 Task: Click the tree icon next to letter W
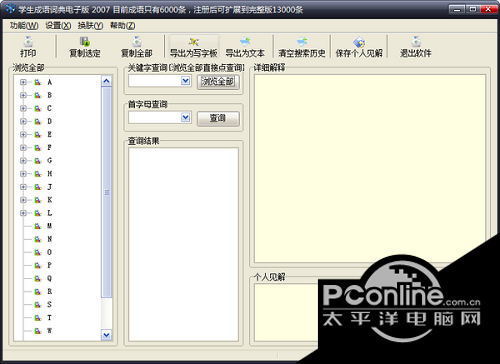point(38,331)
